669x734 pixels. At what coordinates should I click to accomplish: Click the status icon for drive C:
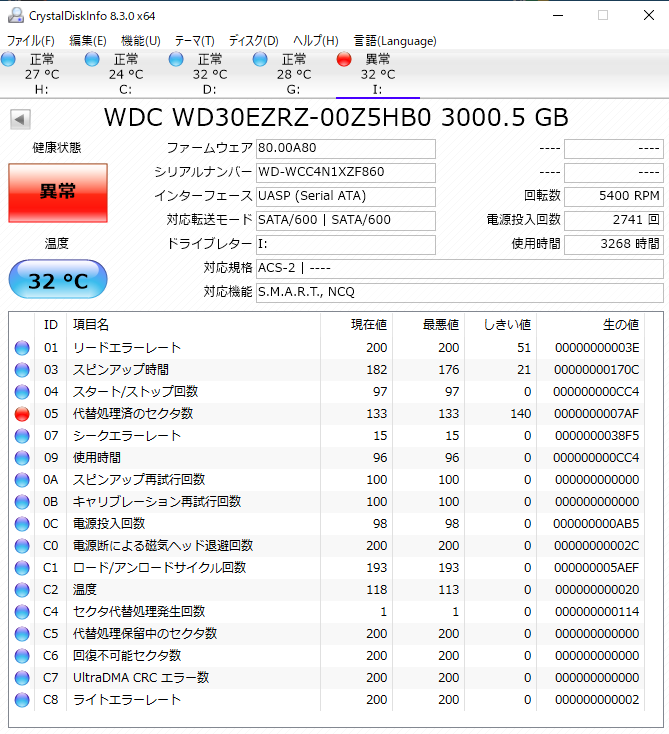coord(93,60)
